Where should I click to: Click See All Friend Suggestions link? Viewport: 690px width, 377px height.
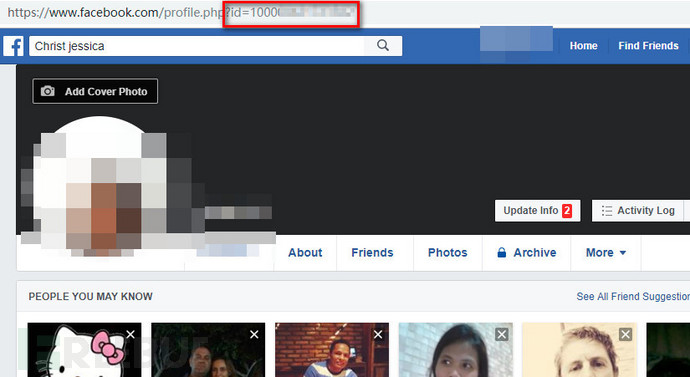pyautogui.click(x=633, y=296)
